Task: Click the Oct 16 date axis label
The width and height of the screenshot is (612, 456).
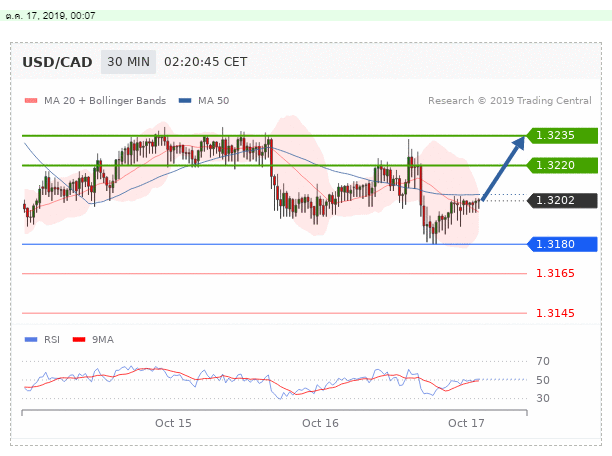Action: 320,423
